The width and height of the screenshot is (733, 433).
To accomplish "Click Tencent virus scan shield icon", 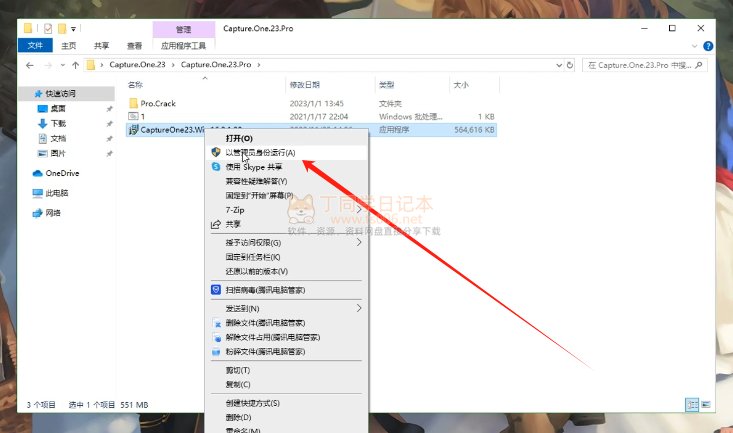I will click(216, 289).
